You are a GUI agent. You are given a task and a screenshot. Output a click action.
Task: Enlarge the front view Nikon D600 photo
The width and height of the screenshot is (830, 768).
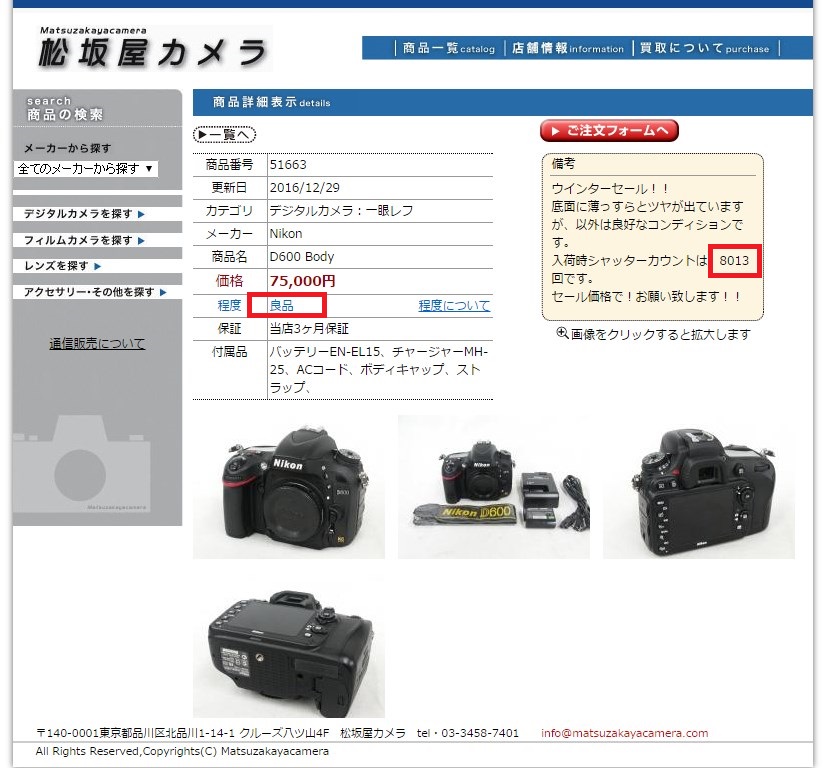click(288, 487)
